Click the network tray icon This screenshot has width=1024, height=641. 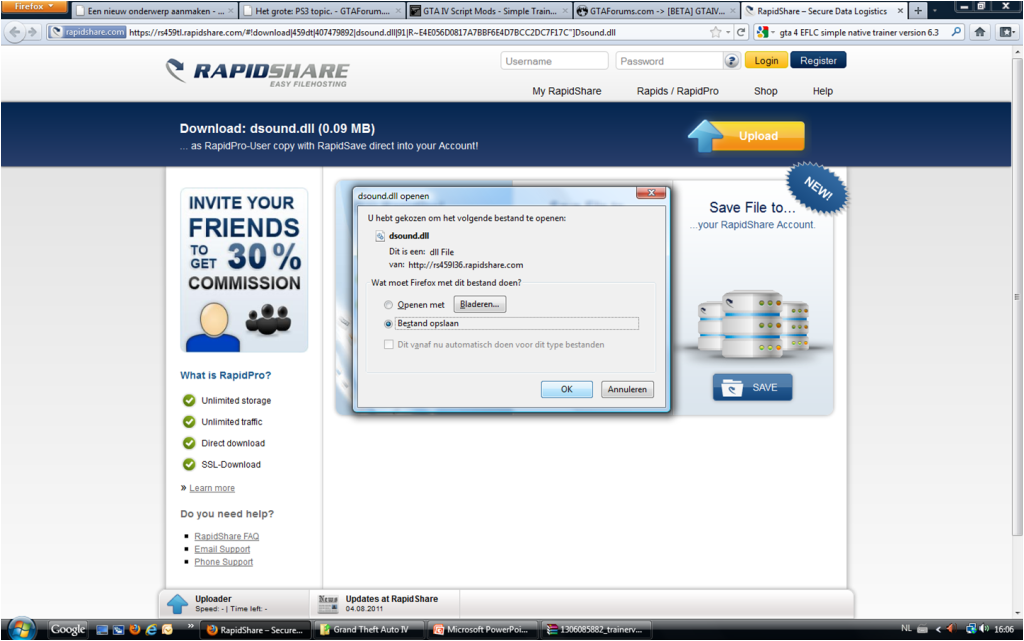(971, 629)
